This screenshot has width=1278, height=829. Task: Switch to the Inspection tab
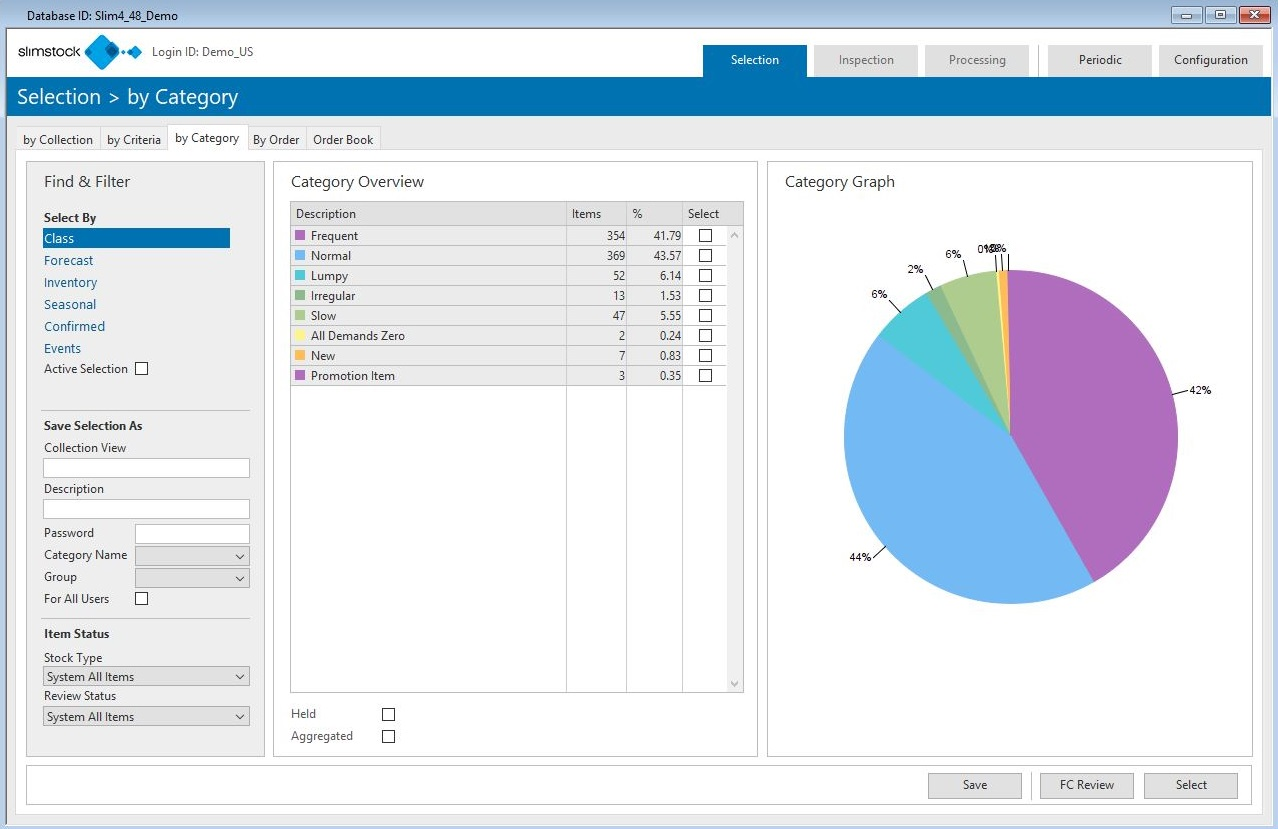click(865, 60)
